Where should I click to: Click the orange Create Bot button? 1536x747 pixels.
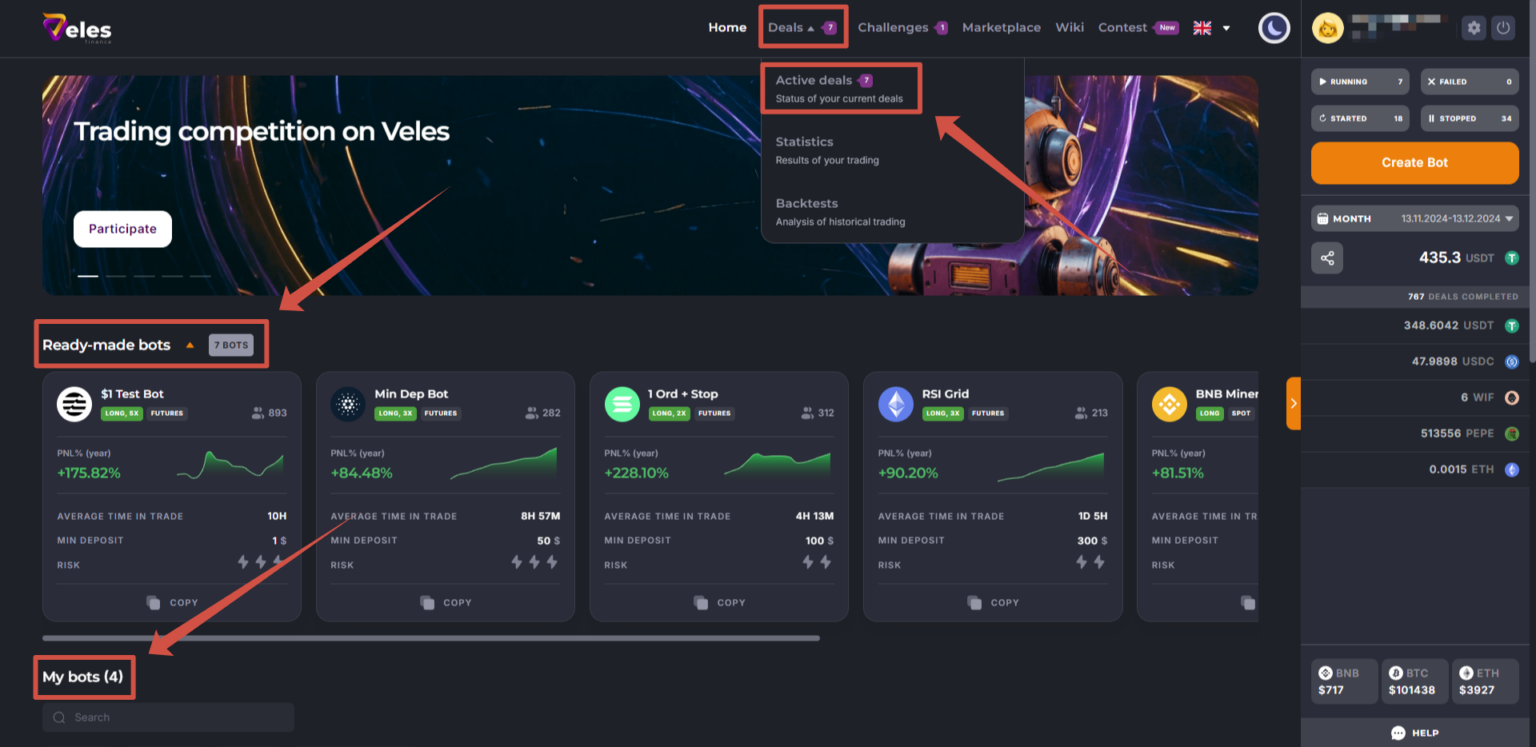click(x=1414, y=162)
